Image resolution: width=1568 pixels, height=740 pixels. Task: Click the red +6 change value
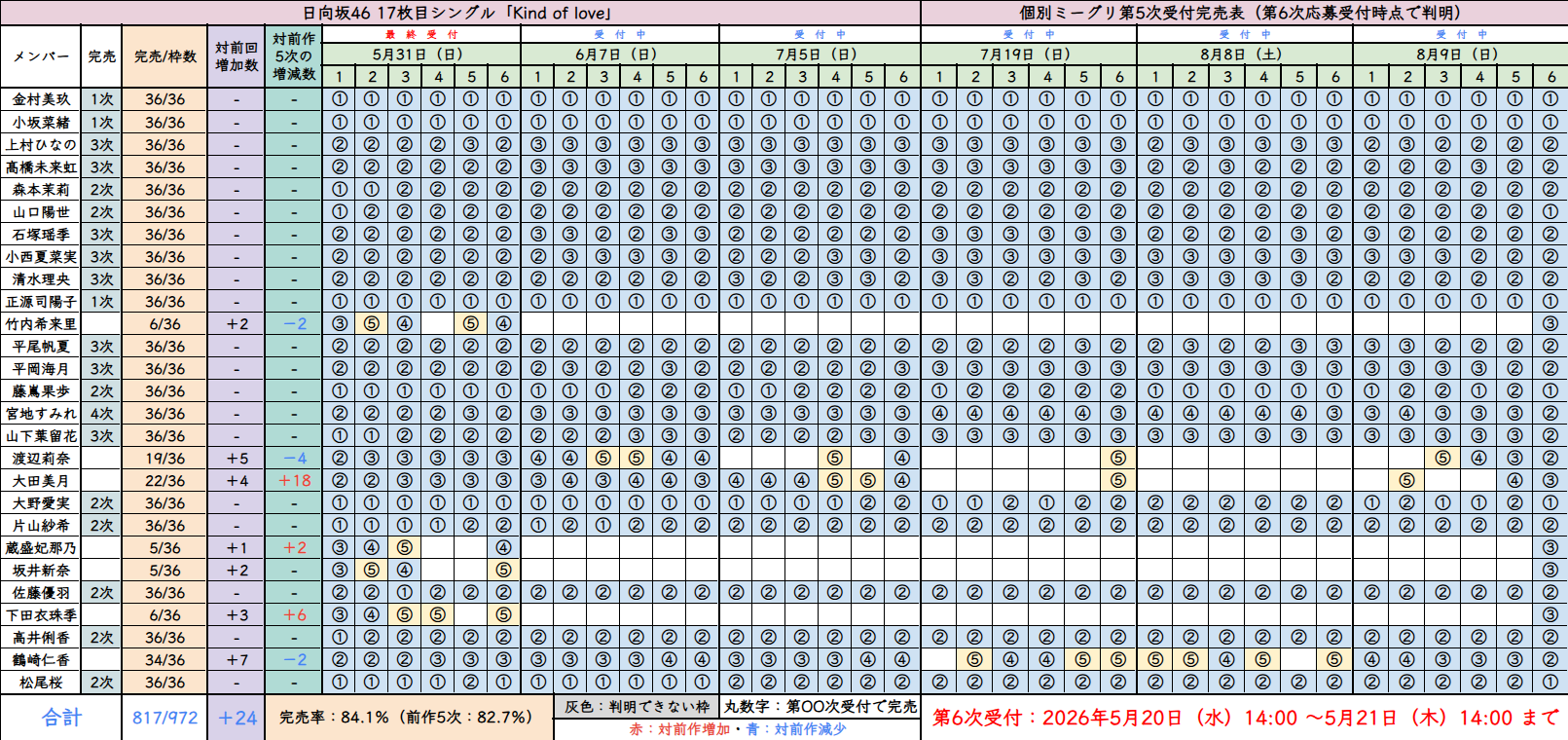(x=294, y=614)
